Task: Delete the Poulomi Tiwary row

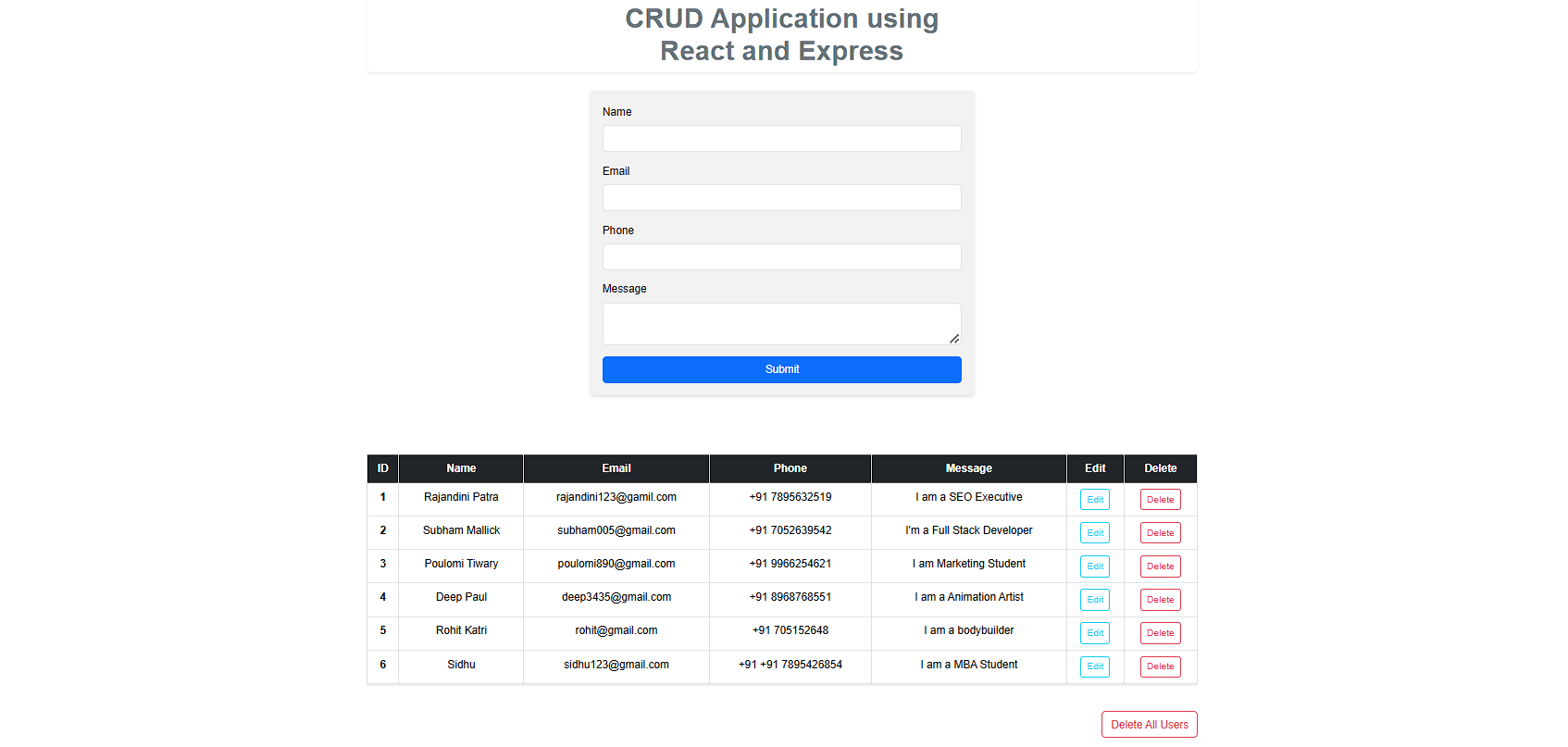Action: coord(1160,566)
